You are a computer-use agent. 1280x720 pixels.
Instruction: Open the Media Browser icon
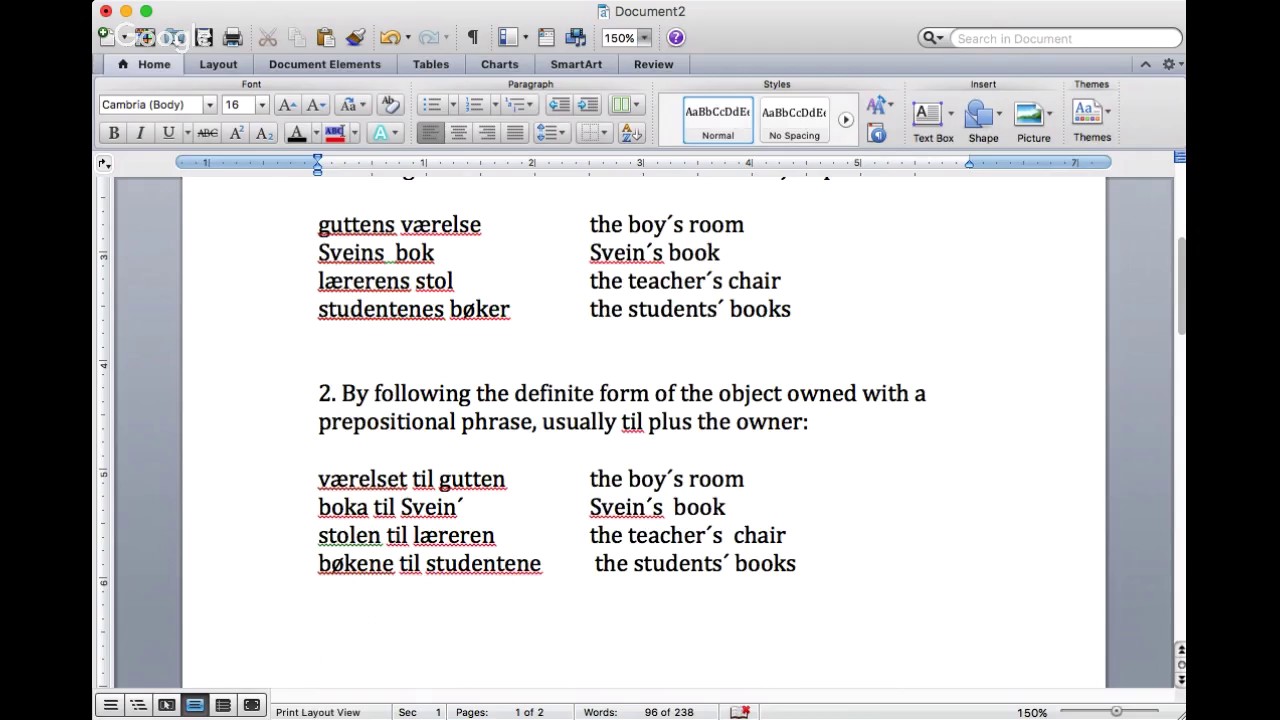pyautogui.click(x=576, y=38)
